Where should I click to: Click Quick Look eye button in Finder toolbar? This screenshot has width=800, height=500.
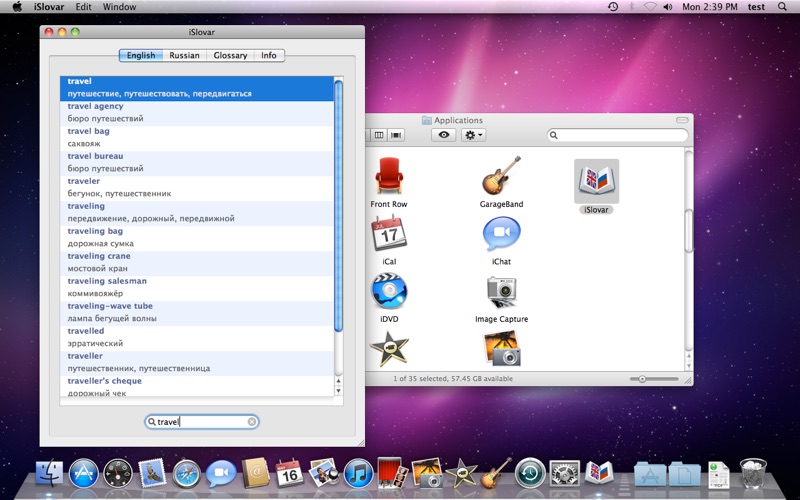(443, 135)
